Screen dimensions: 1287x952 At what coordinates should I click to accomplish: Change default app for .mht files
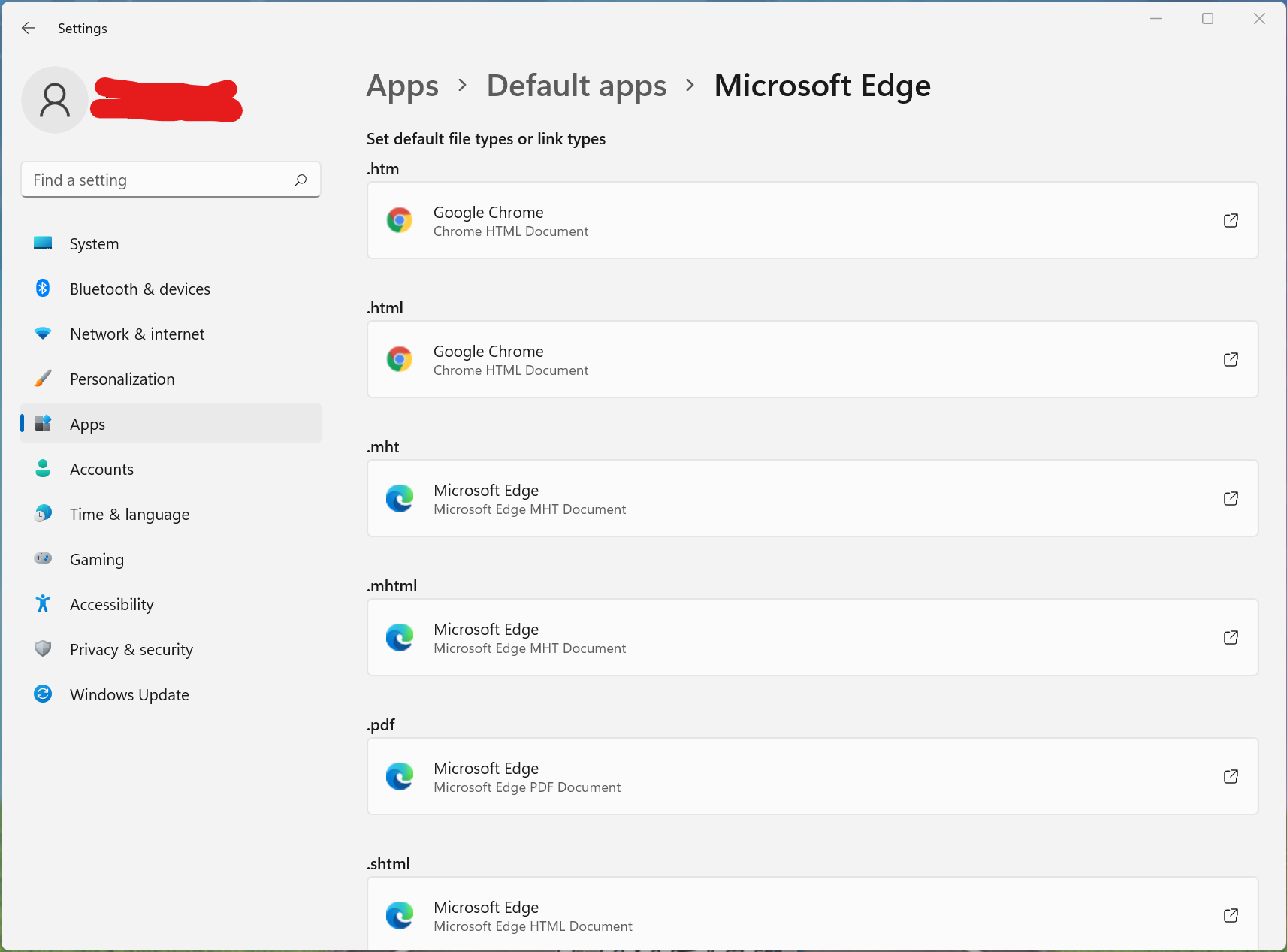point(812,498)
